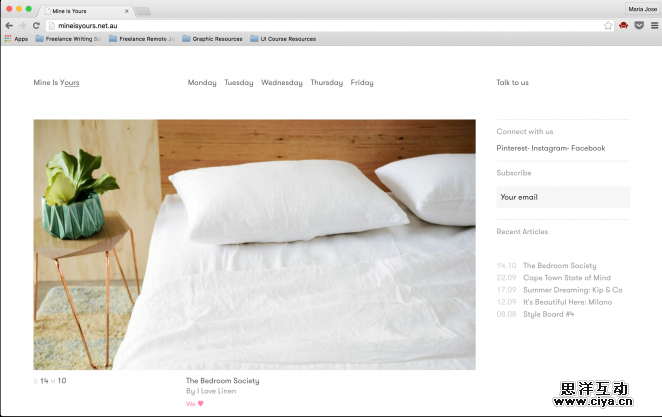Open article It's Beautiful Here: Milano
The image size is (662, 417).
[567, 302]
